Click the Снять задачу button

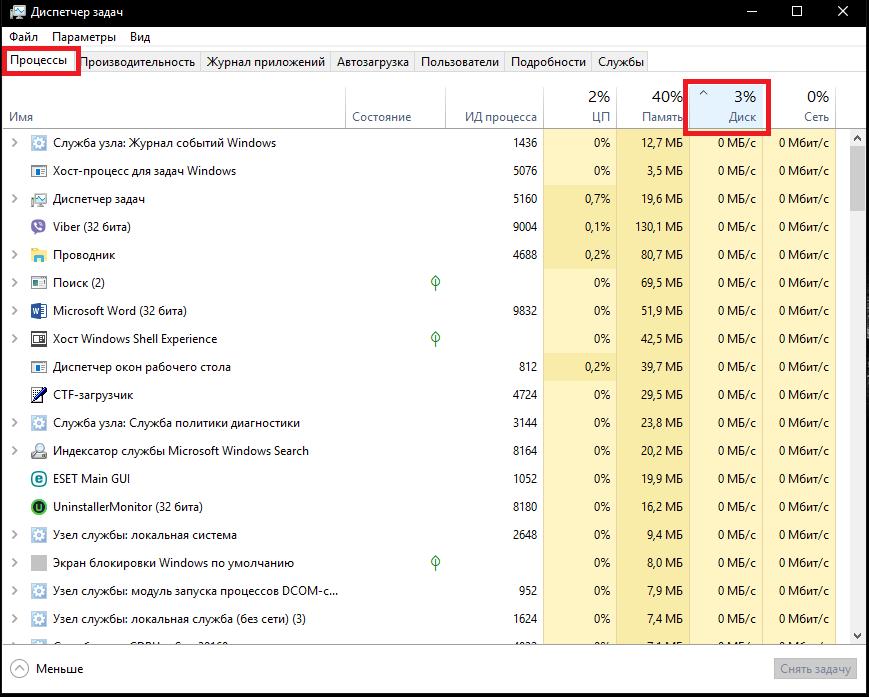click(x=815, y=669)
